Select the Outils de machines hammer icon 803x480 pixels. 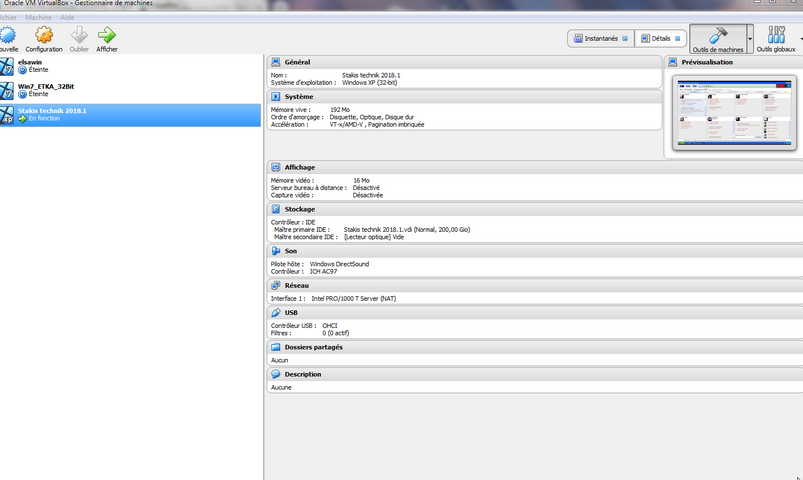717,35
